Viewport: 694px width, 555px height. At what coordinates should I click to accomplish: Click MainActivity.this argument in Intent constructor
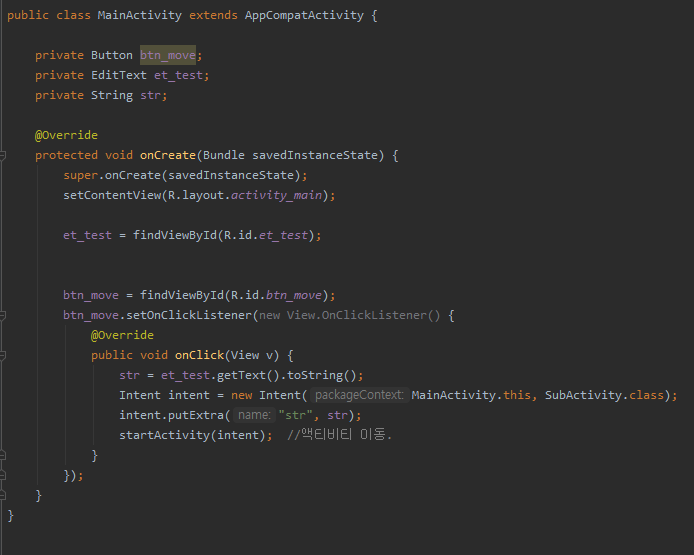[x=471, y=395]
